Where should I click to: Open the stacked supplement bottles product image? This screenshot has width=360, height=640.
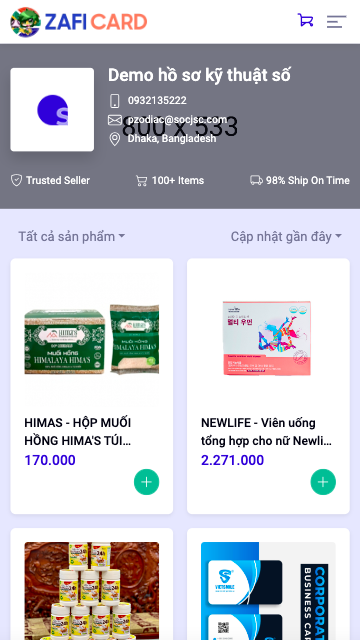[x=92, y=591]
